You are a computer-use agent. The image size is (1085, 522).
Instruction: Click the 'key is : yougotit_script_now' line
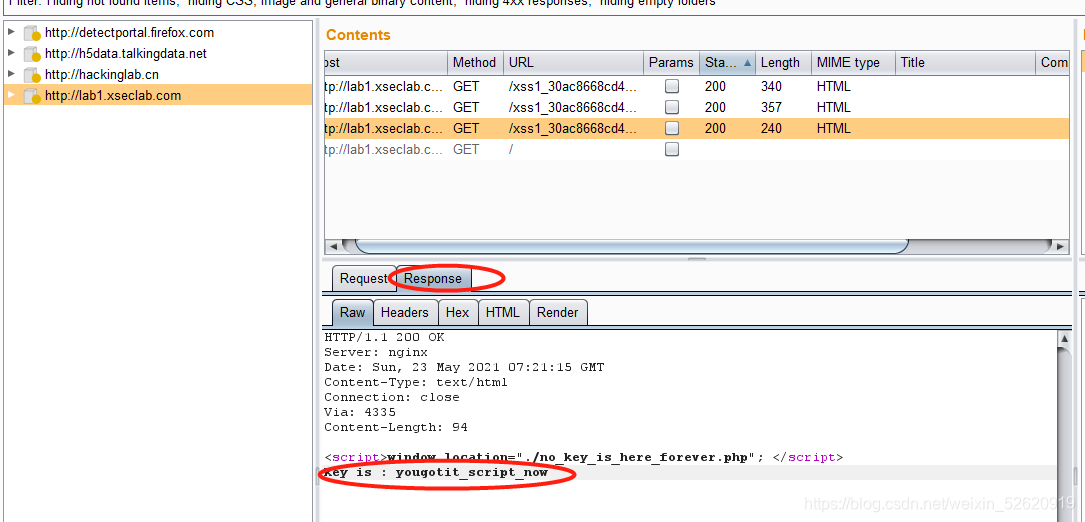coord(436,473)
